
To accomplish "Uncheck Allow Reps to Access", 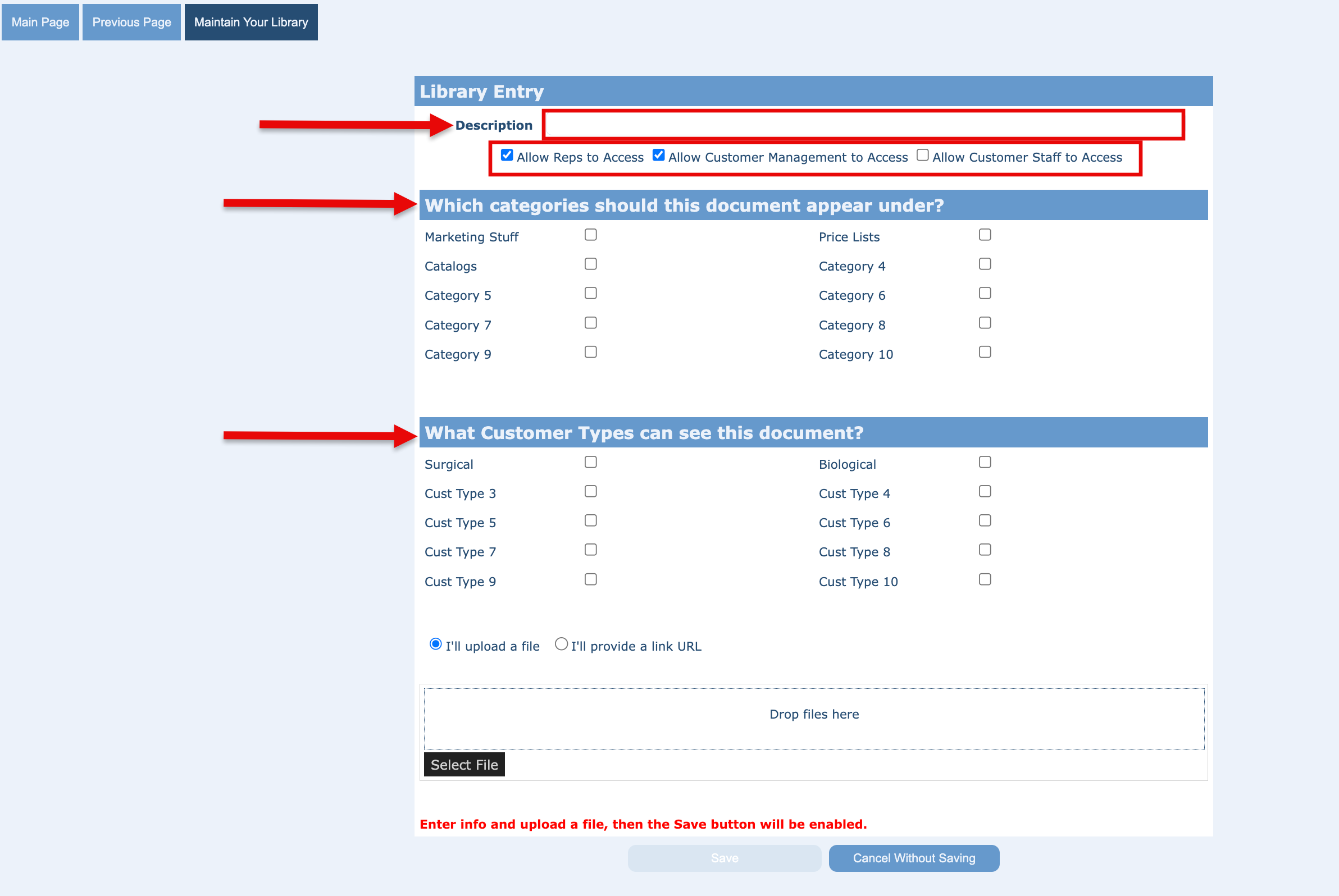I will tap(507, 156).
